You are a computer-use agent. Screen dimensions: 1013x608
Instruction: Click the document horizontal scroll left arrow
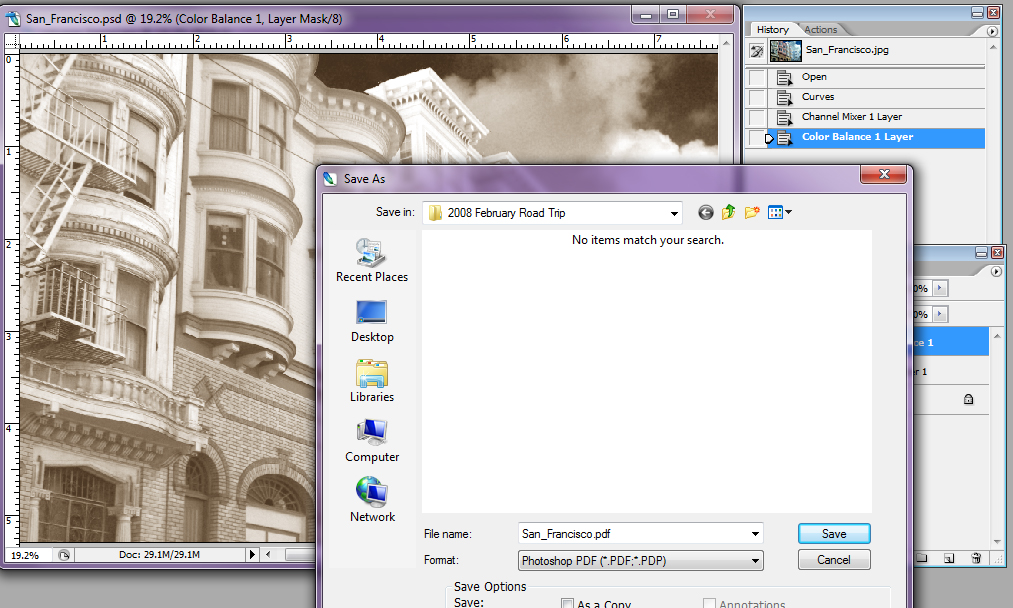[269, 554]
